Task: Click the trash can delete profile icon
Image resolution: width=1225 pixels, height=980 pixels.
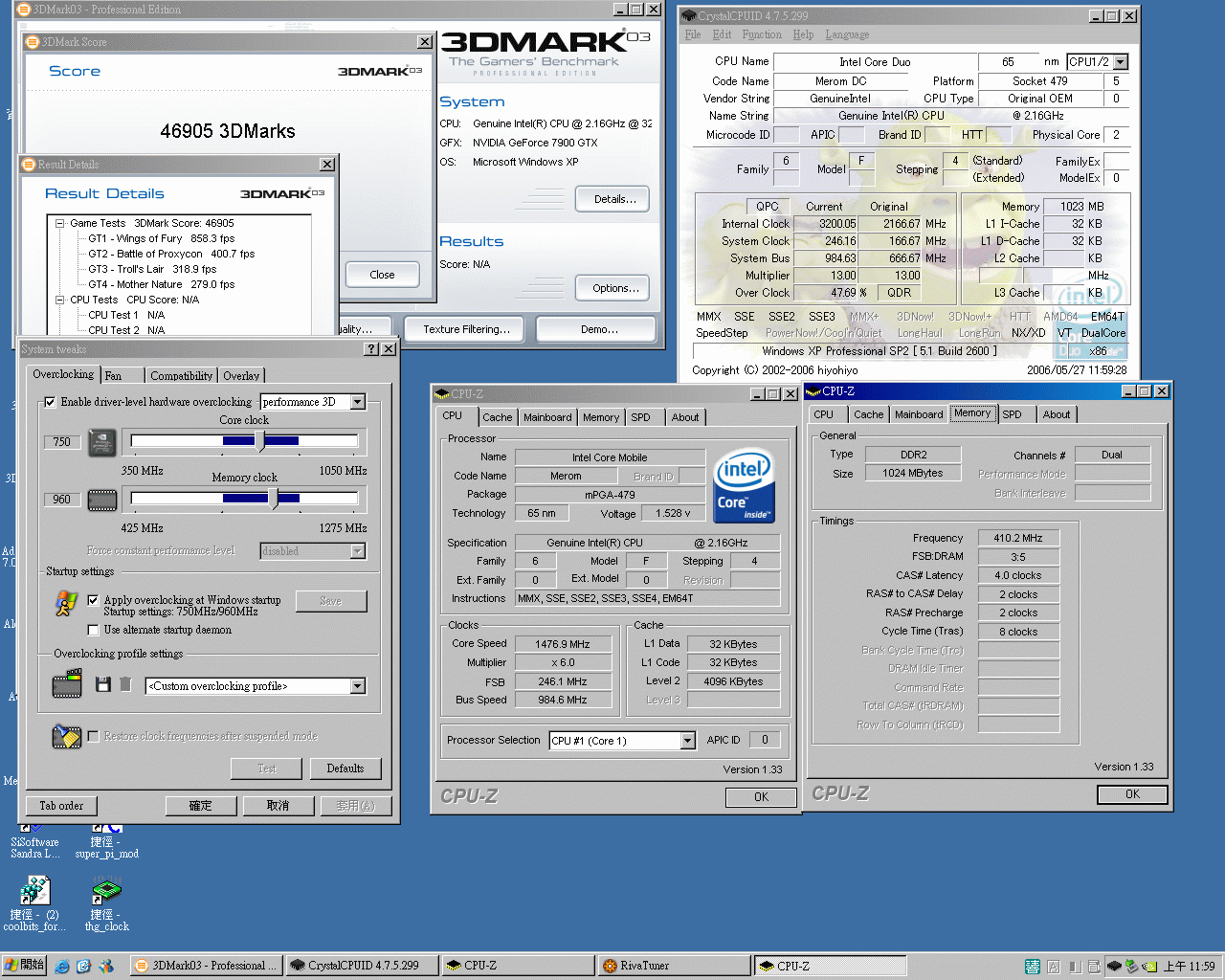Action: 125,684
